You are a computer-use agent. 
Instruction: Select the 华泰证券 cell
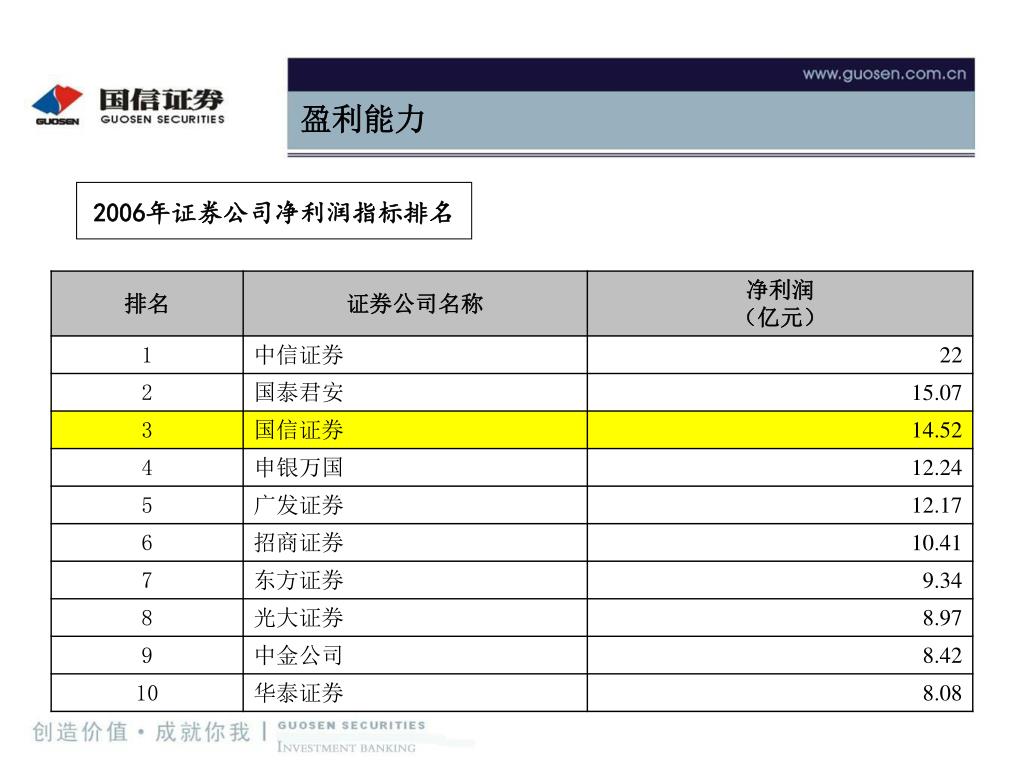pyautogui.click(x=415, y=693)
